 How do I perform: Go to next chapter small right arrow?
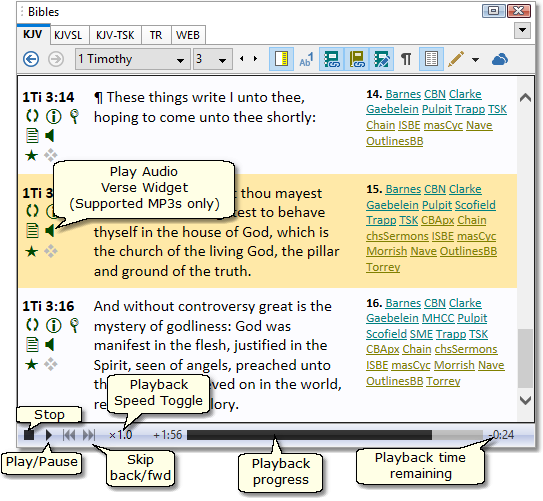tap(255, 59)
